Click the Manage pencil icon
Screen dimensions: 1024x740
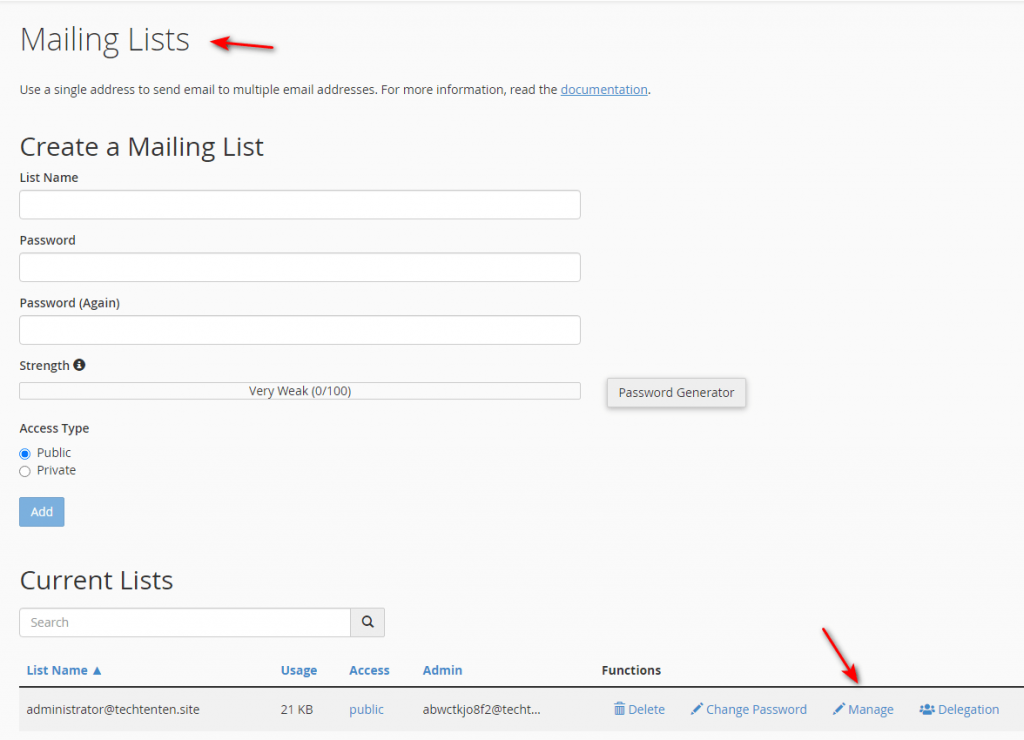click(841, 709)
